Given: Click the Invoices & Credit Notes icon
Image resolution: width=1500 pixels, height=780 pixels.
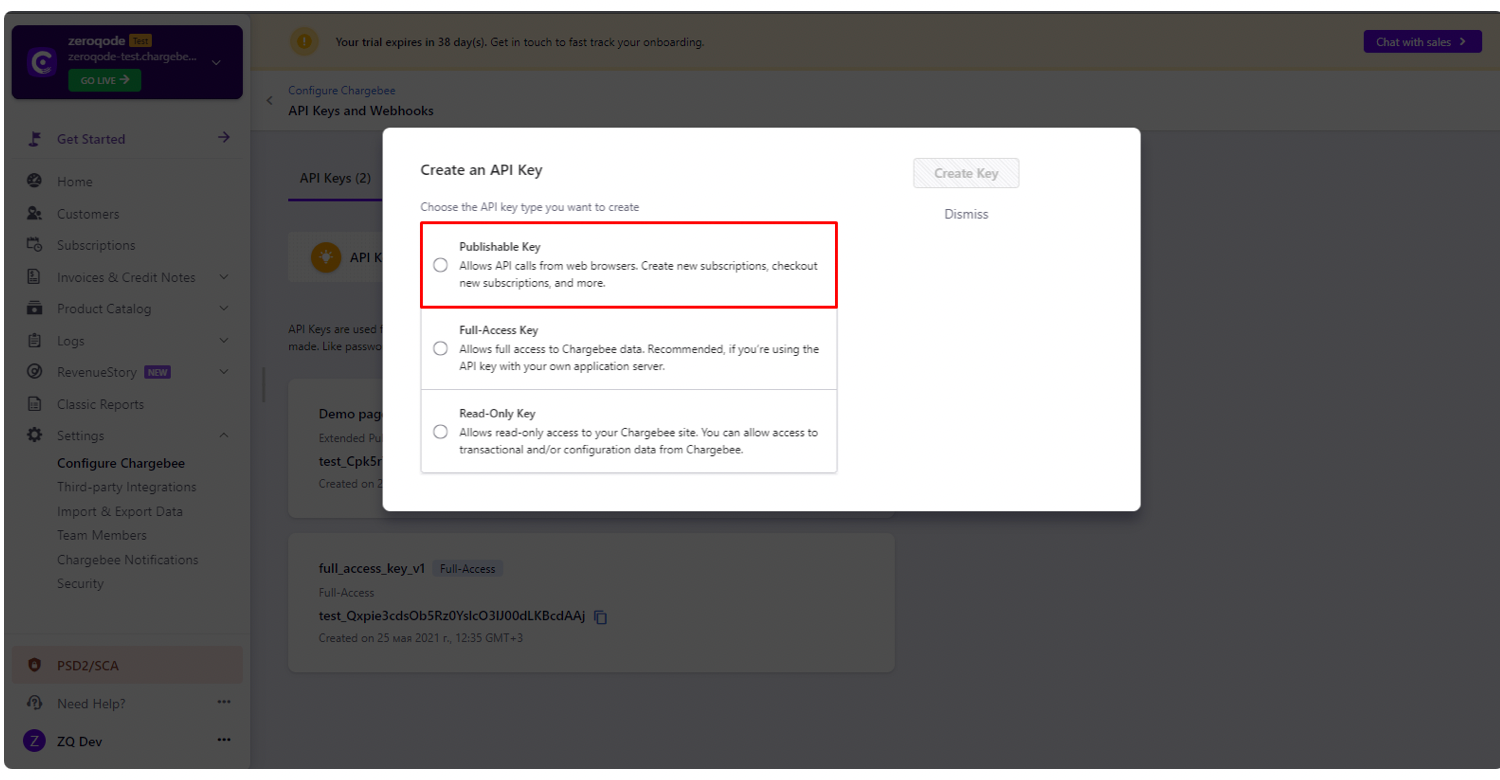Looking at the screenshot, I should coord(35,277).
